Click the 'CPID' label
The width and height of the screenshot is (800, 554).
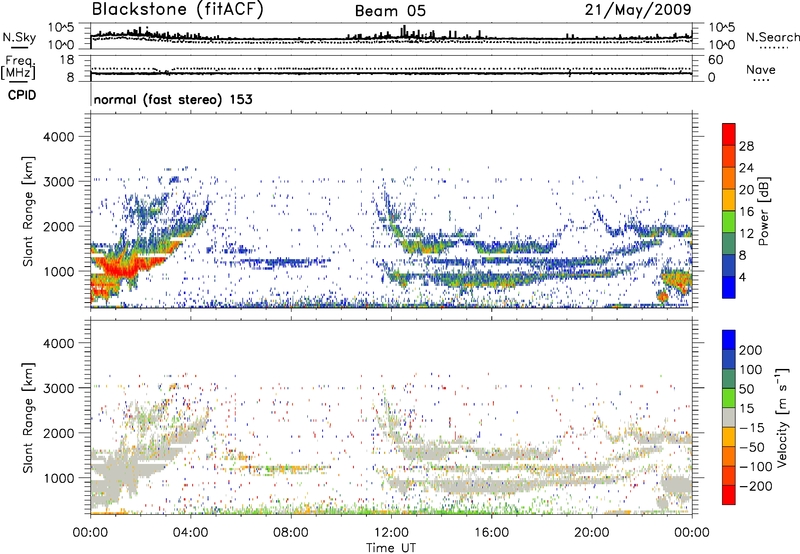pos(22,95)
